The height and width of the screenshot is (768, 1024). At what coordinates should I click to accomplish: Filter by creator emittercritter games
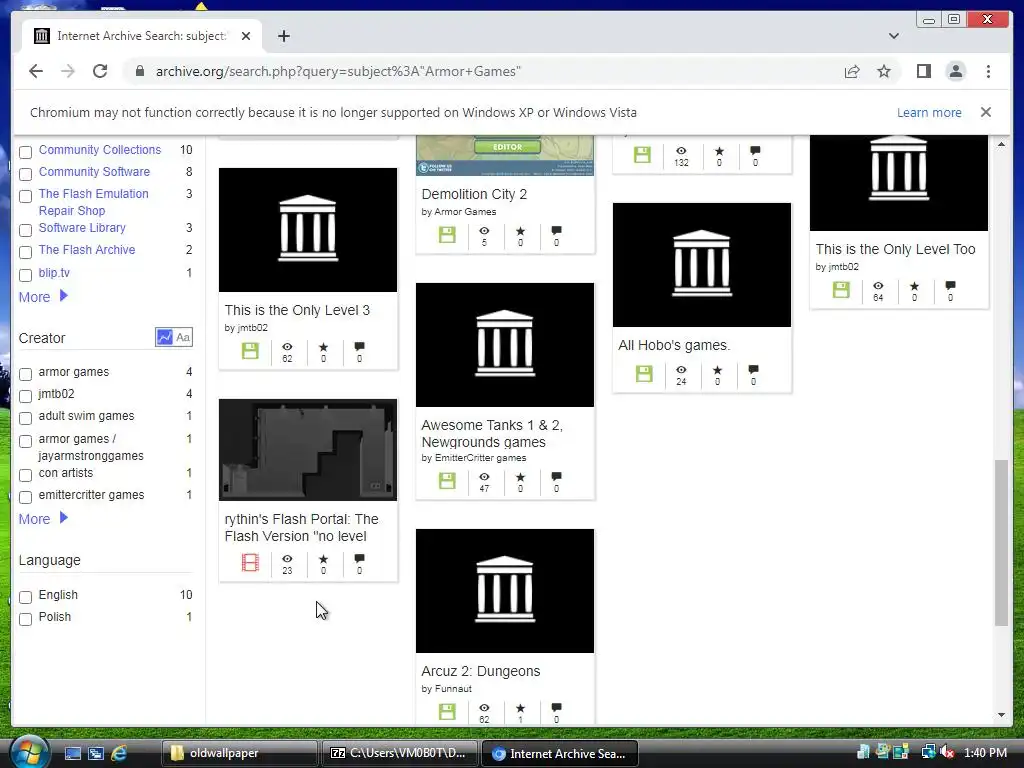click(25, 497)
